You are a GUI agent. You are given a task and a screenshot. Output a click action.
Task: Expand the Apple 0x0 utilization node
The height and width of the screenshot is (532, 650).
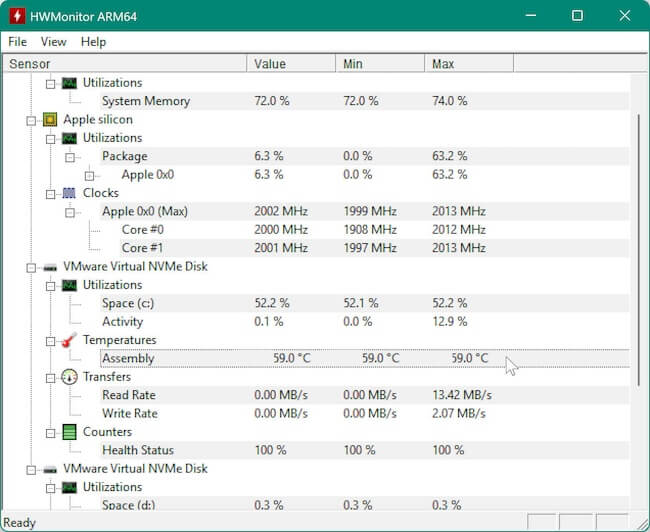[90, 176]
